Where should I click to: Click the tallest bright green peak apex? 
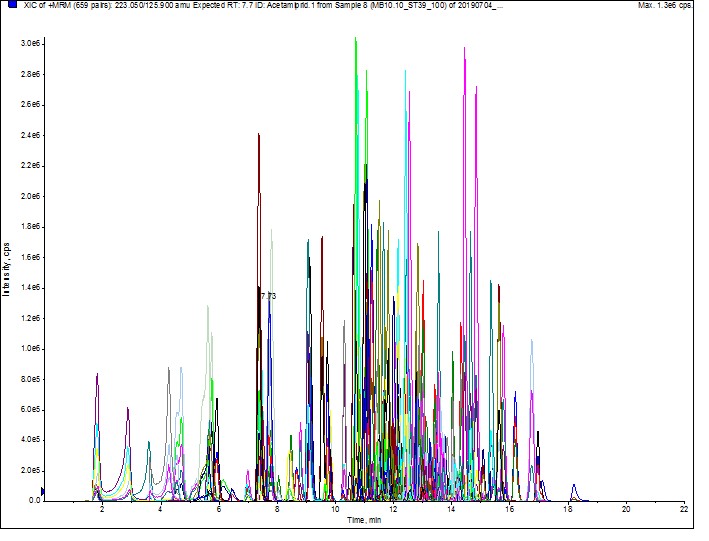coord(355,40)
